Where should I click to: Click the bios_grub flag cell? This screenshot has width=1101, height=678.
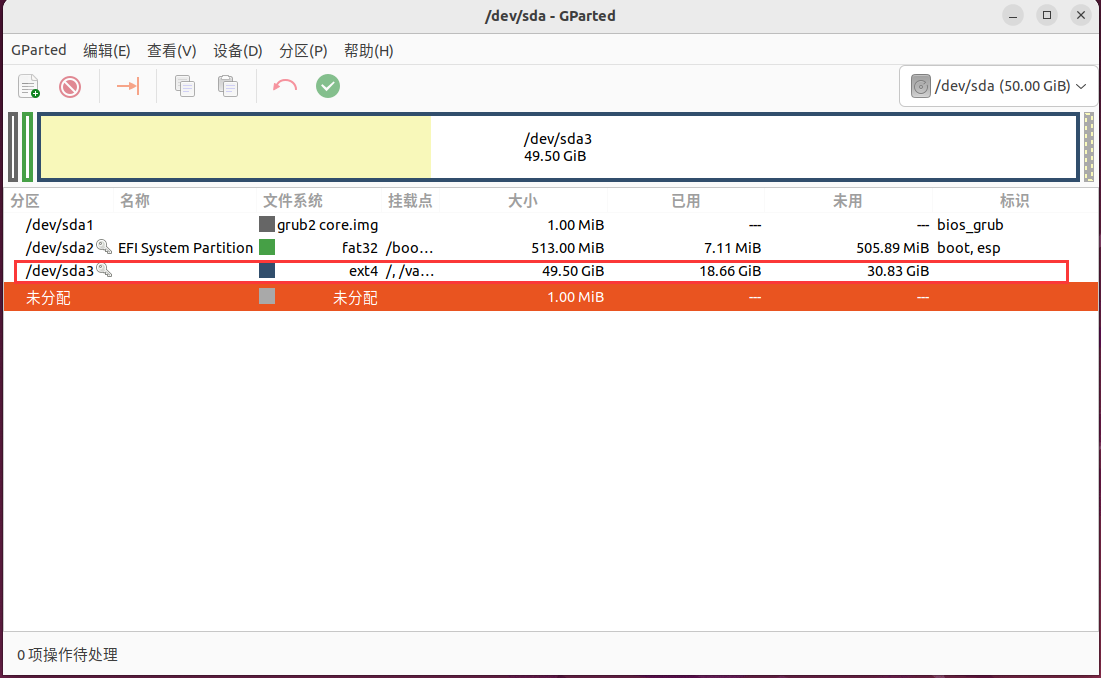(x=970, y=225)
